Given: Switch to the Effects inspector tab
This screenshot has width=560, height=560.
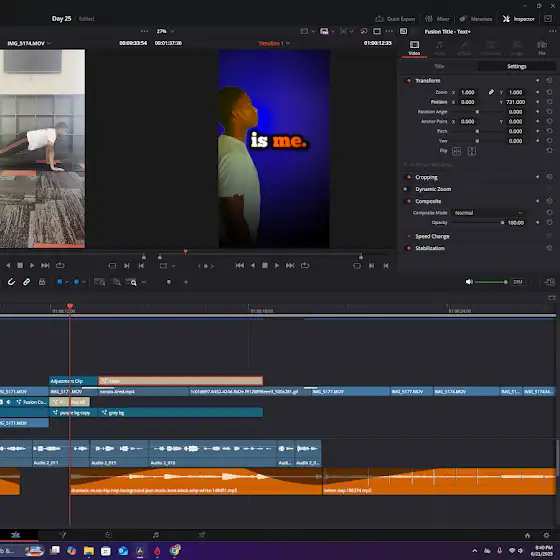Looking at the screenshot, I should pyautogui.click(x=464, y=48).
